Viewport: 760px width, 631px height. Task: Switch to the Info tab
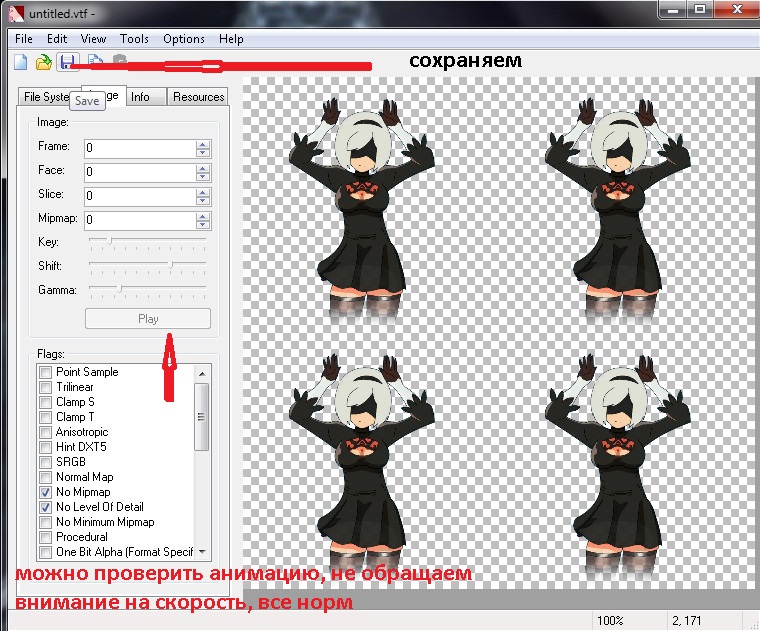(145, 97)
